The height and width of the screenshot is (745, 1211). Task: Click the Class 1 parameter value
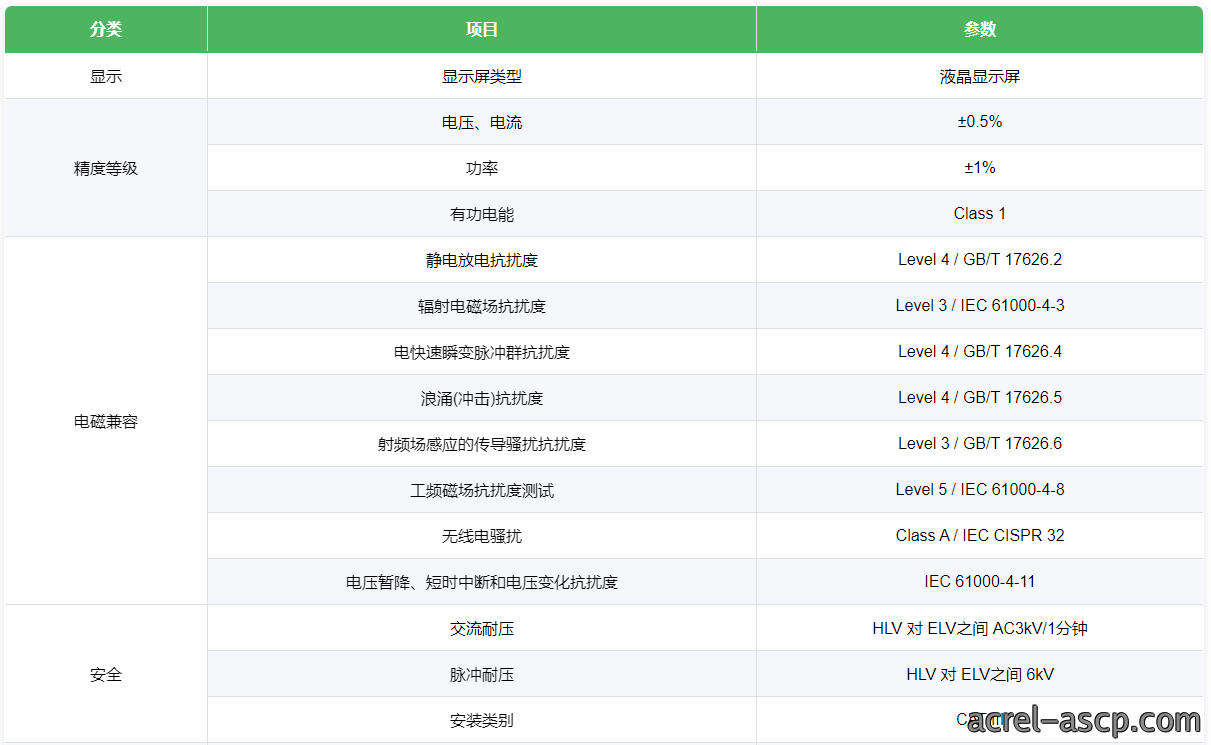pos(980,214)
